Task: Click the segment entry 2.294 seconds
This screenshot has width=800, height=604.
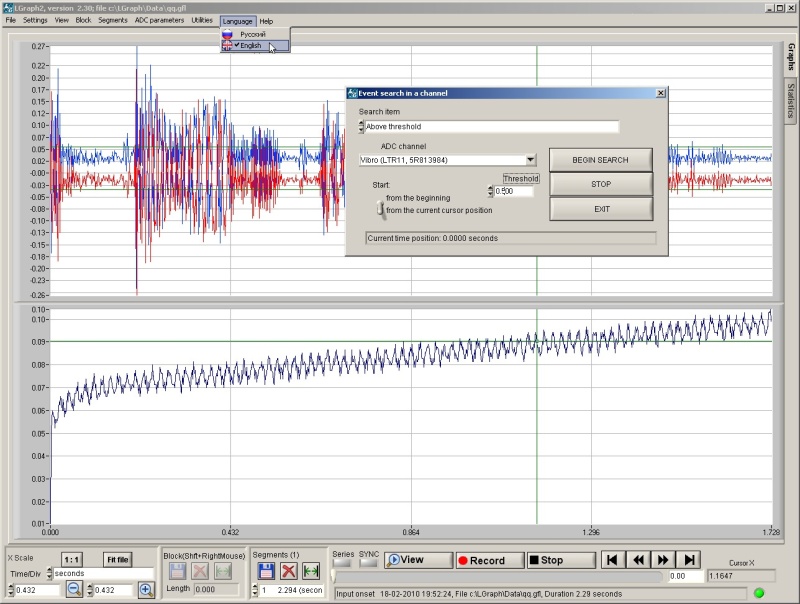Action: coord(292,590)
